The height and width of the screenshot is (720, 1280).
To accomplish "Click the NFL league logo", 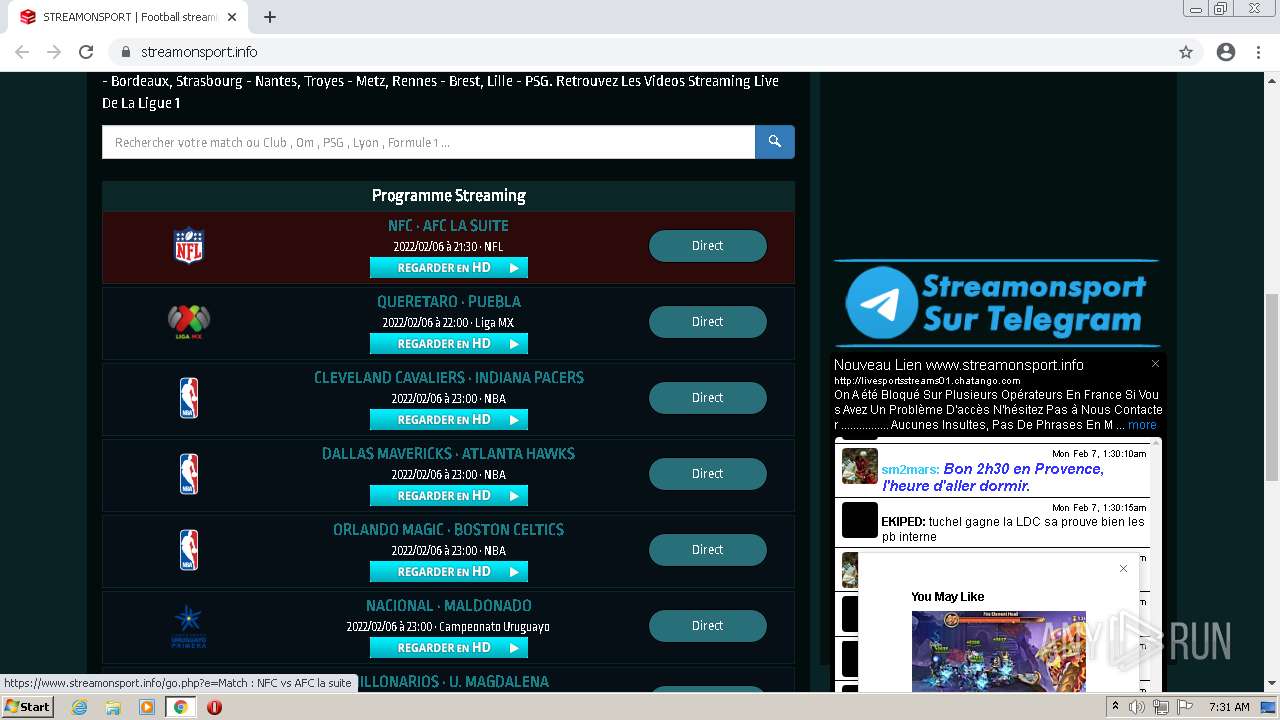I will 189,246.
